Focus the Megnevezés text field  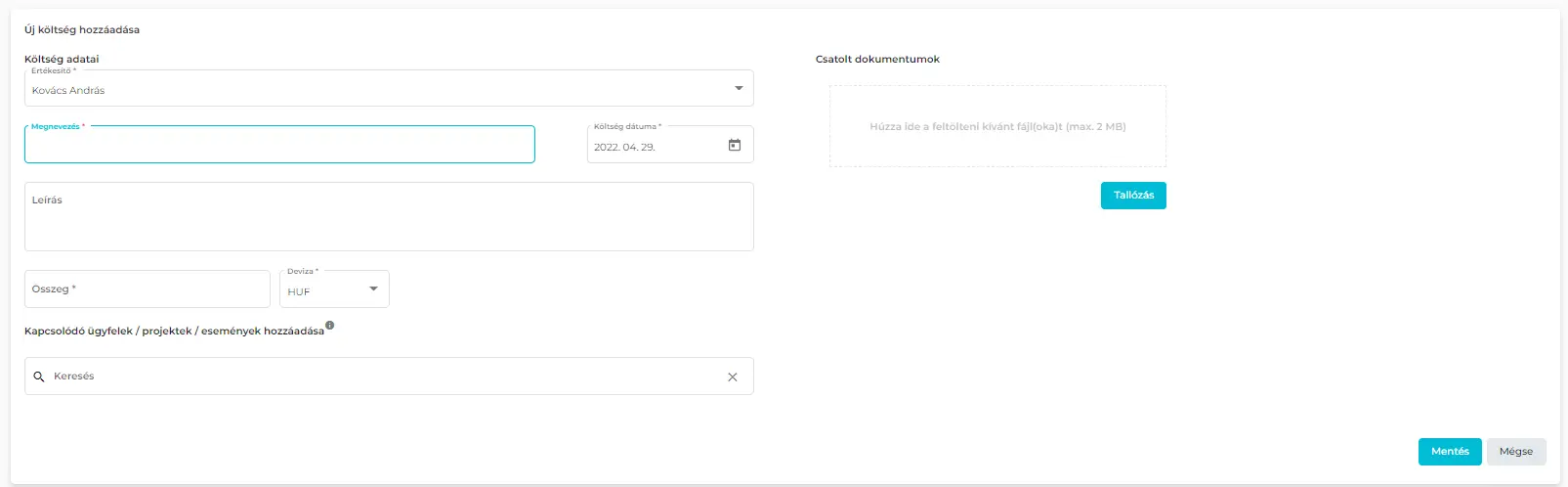point(279,146)
